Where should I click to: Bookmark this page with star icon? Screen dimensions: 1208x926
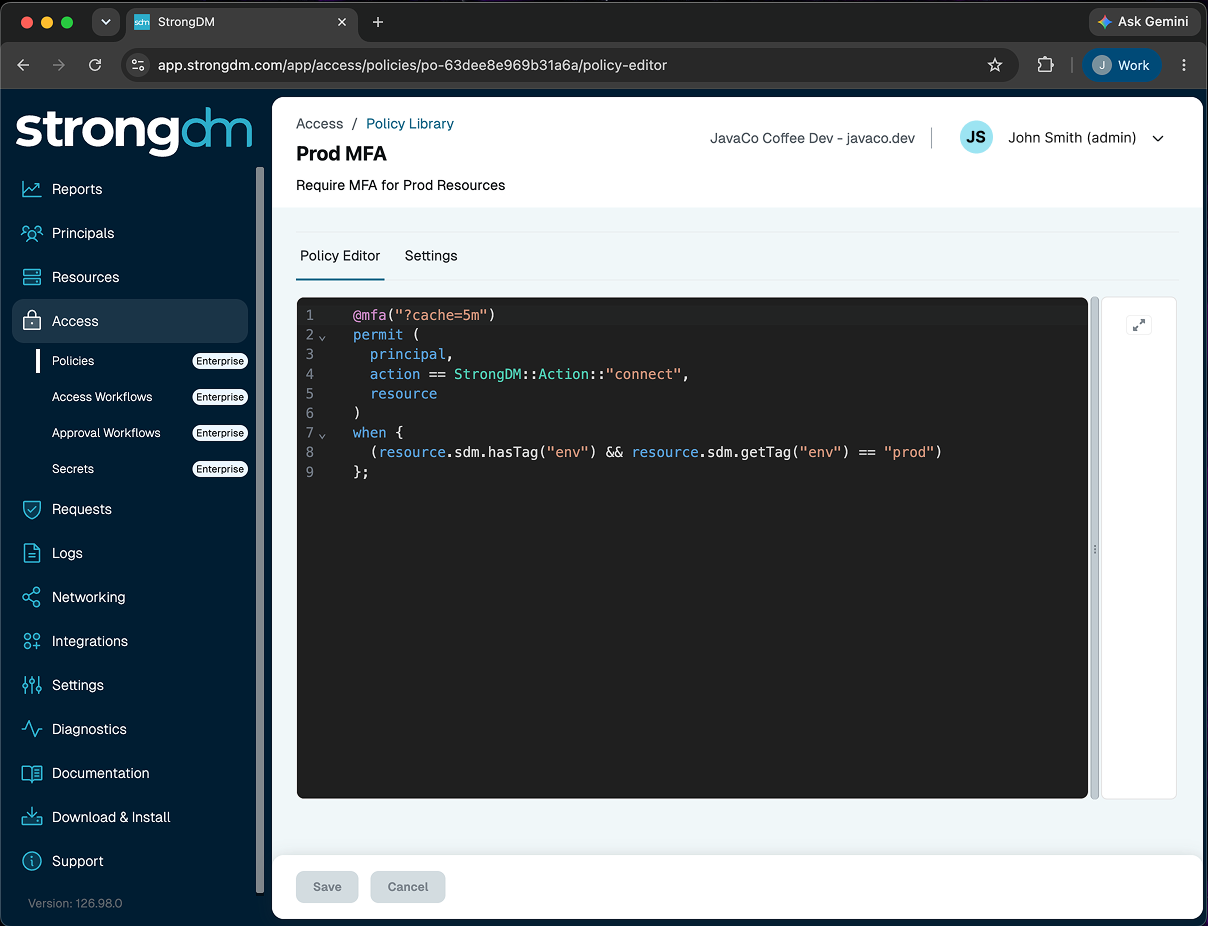pos(995,65)
